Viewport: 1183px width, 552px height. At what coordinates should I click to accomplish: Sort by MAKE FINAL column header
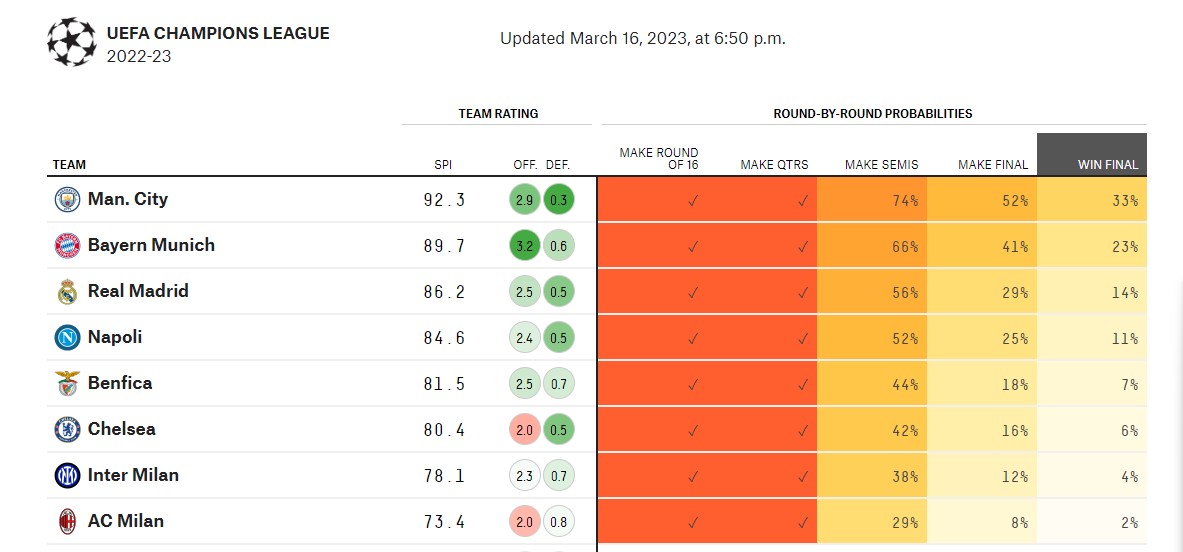pyautogui.click(x=992, y=165)
